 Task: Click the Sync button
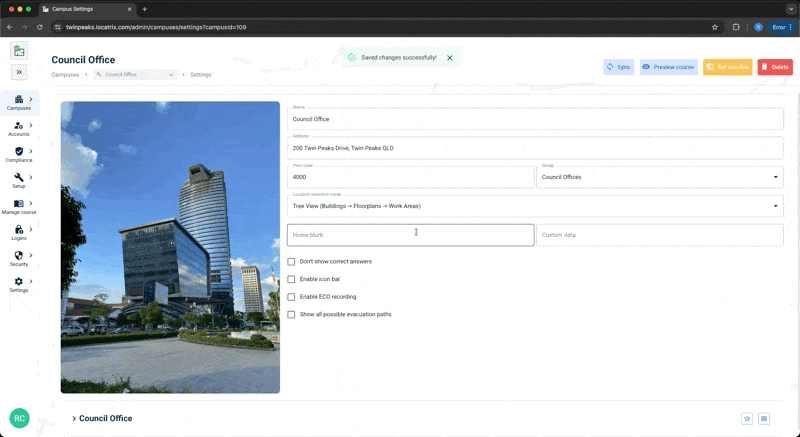tap(618, 67)
